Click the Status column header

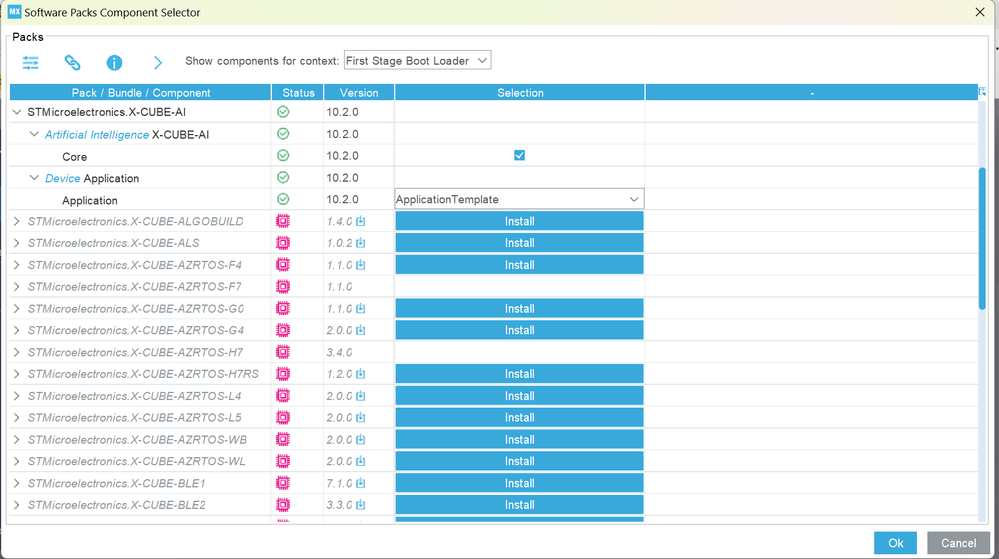click(x=298, y=92)
